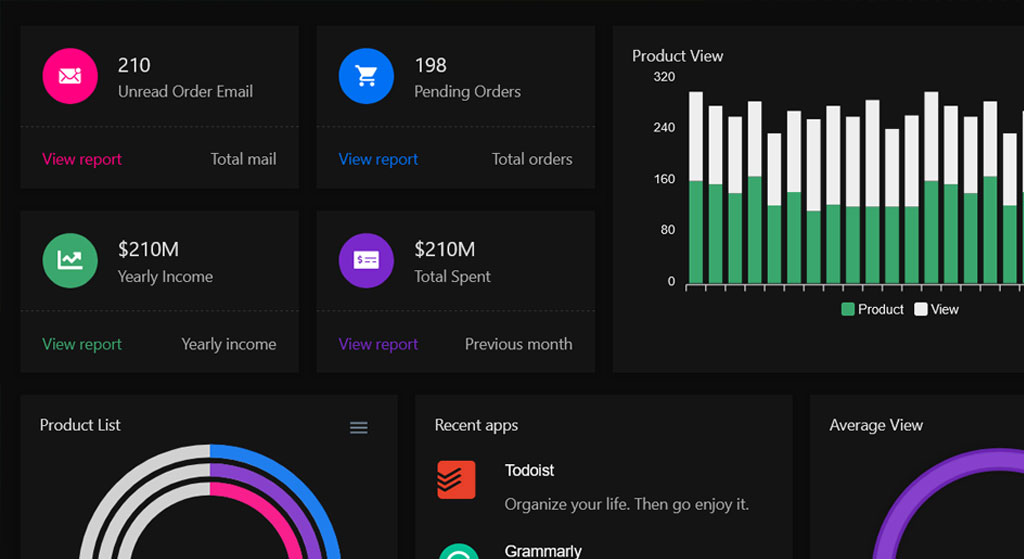This screenshot has height=559, width=1024.
Task: Click the blue shopping cart icon
Action: [x=366, y=76]
